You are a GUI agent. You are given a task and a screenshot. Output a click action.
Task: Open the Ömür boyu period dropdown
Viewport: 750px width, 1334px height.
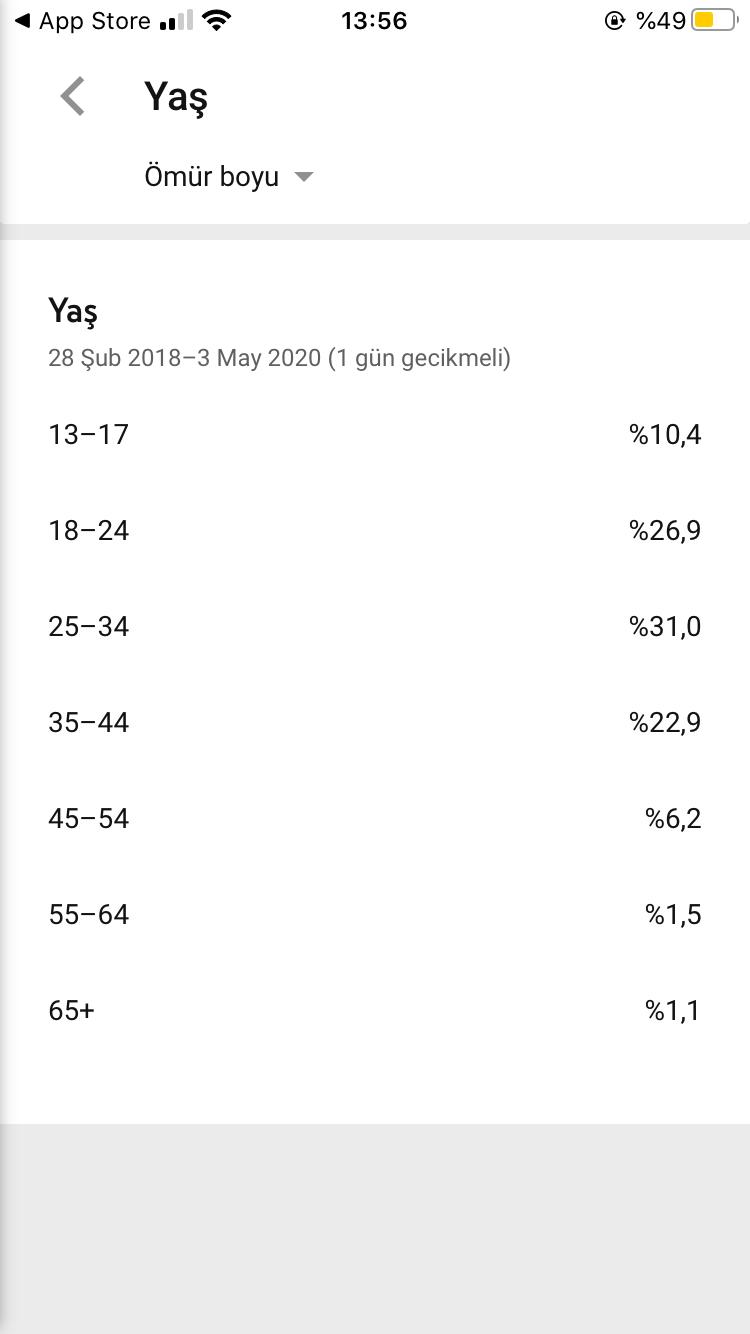point(229,177)
